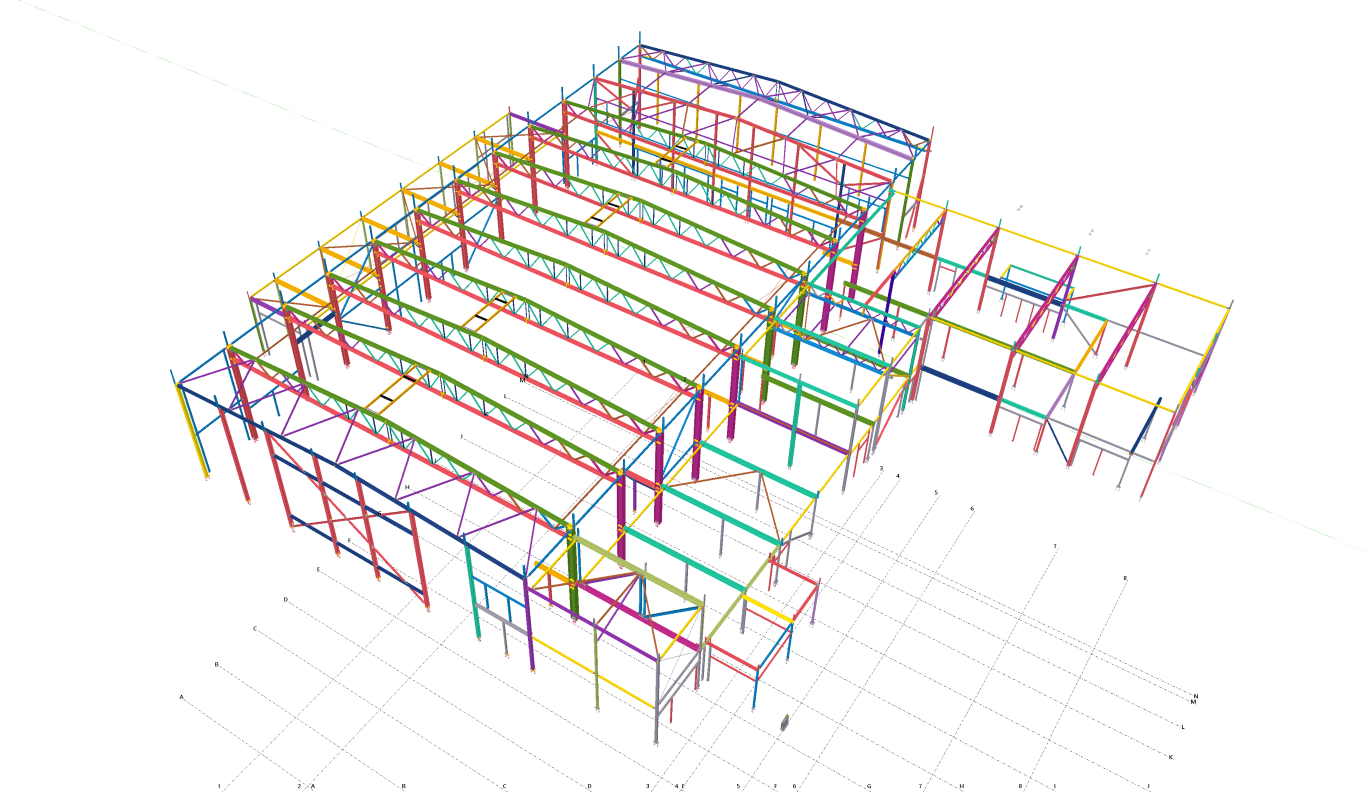The image size is (1368, 792).
Task: Click grid label 1 at the bottom edge
Action: pyautogui.click(x=219, y=786)
